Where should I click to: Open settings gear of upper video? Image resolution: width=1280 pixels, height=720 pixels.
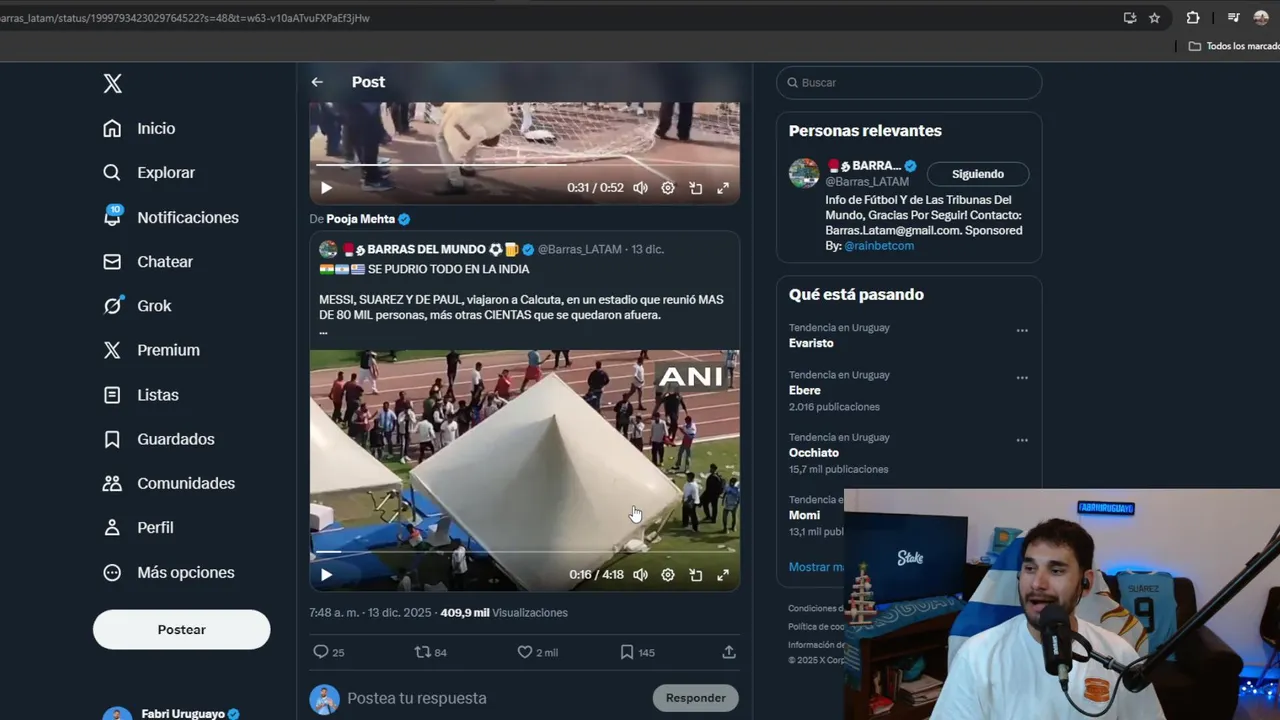point(668,188)
